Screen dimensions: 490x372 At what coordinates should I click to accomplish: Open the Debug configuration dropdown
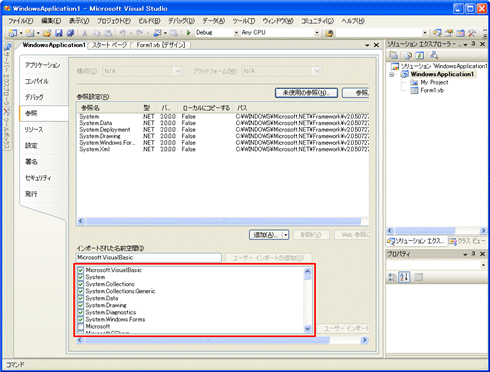click(236, 33)
